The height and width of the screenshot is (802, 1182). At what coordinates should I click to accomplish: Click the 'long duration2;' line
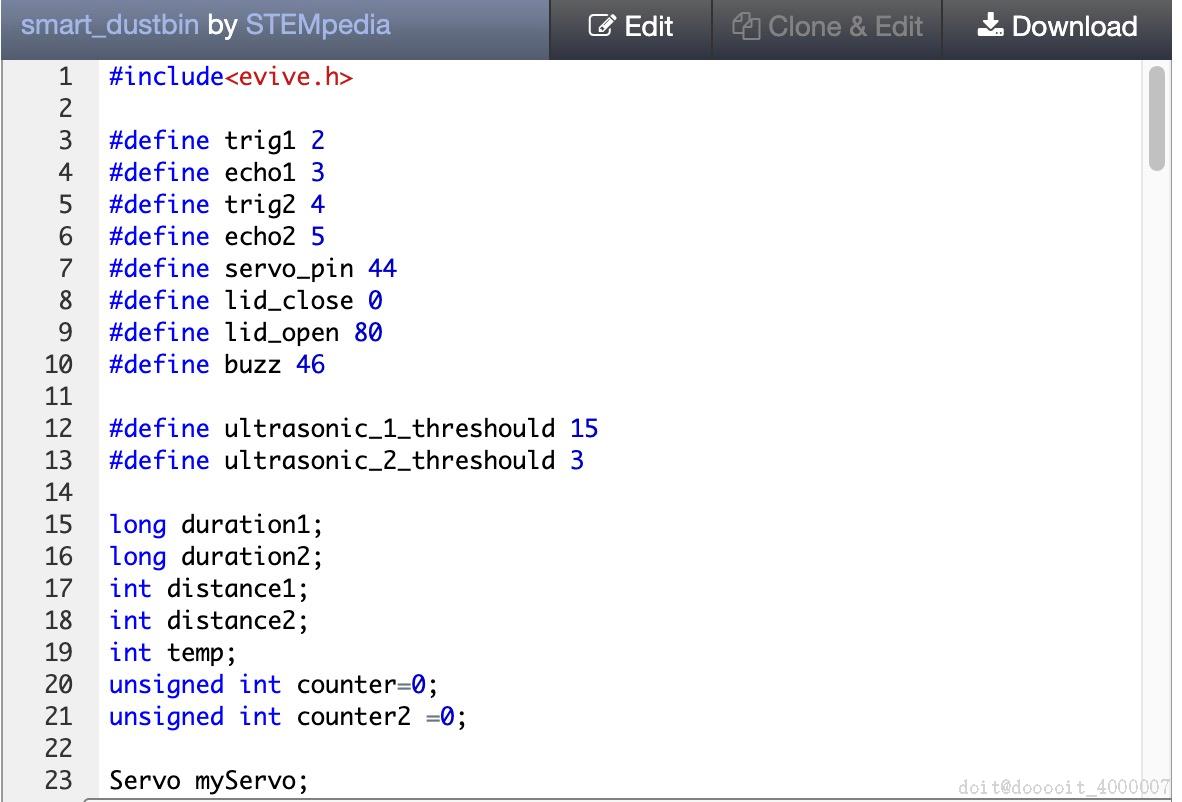[x=216, y=557]
